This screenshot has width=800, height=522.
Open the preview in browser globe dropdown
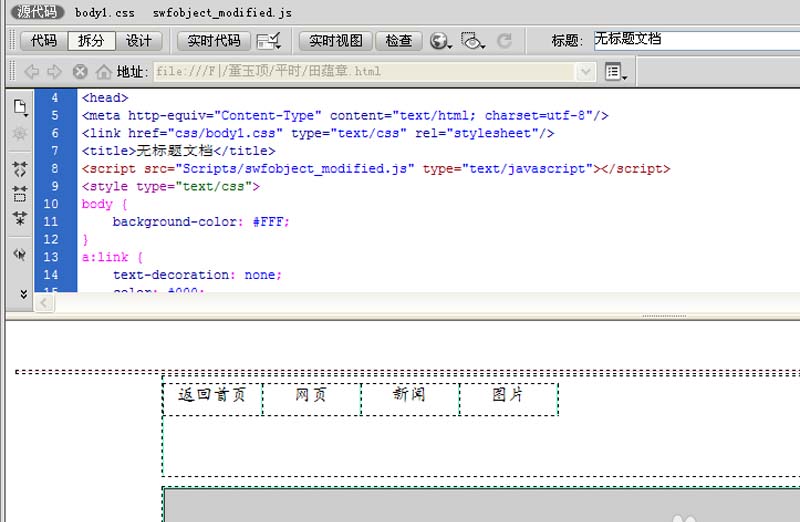440,41
